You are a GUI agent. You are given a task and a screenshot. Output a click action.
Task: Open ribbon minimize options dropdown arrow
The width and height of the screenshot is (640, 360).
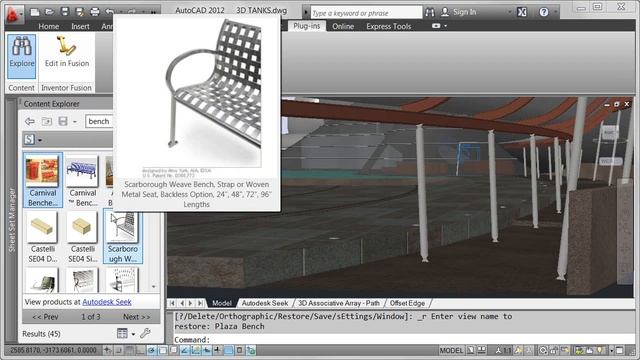(x=445, y=26)
